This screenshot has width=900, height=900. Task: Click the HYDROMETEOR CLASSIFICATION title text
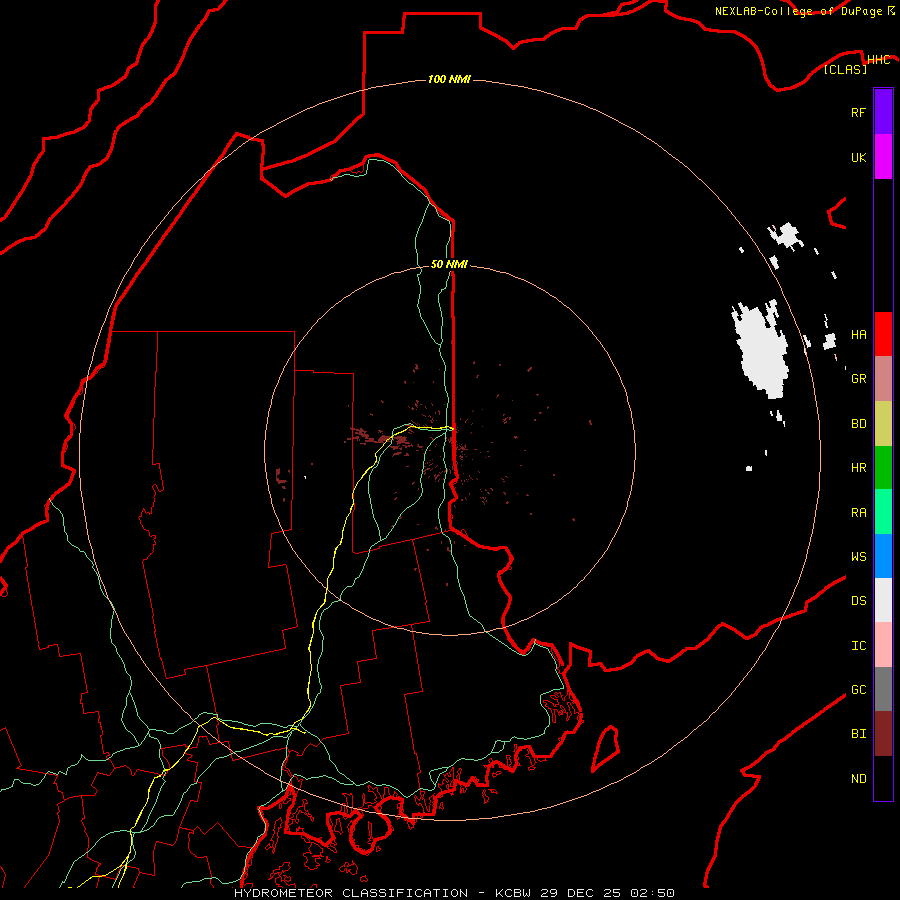click(x=351, y=893)
